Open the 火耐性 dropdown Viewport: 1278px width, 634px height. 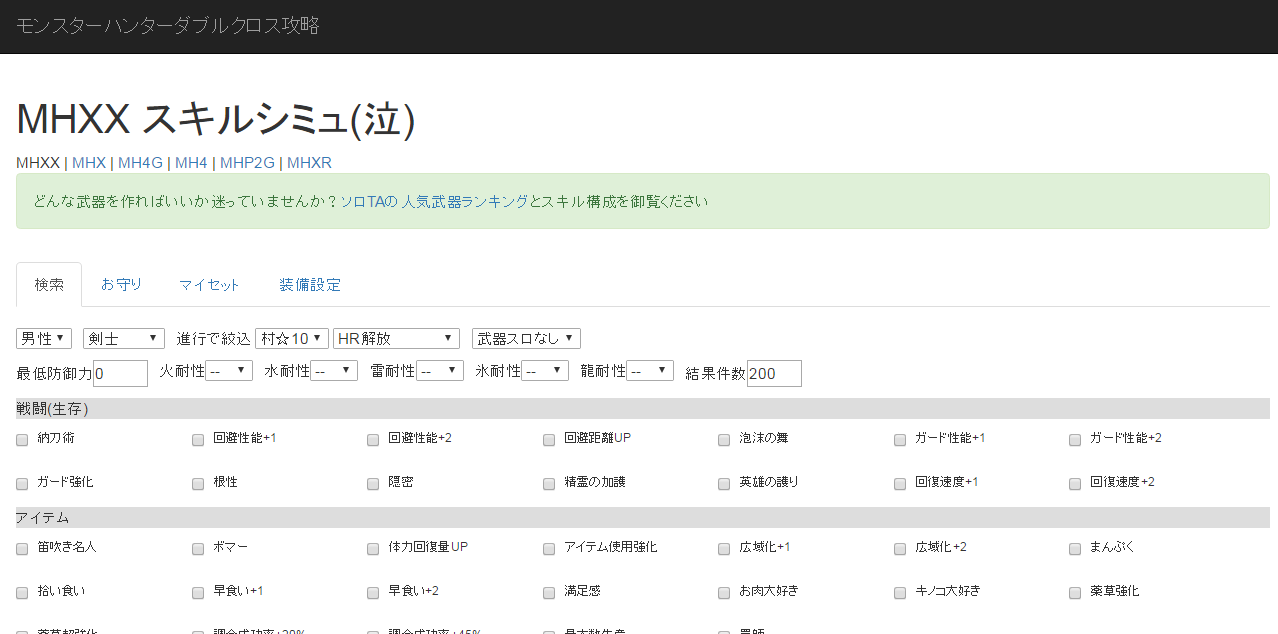click(230, 371)
